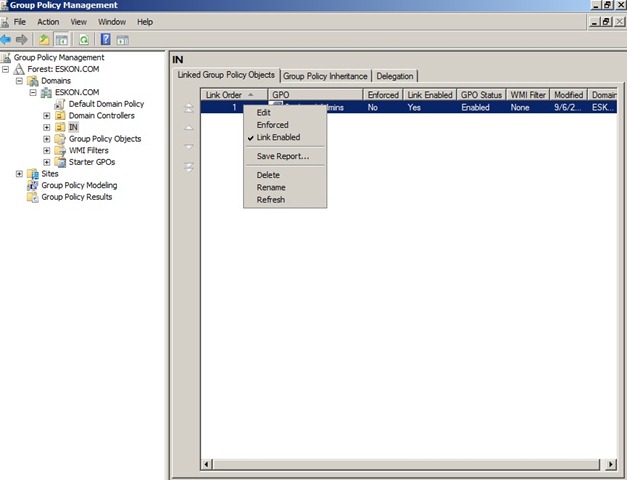Select Group Policy Modeling in the tree

(x=79, y=185)
